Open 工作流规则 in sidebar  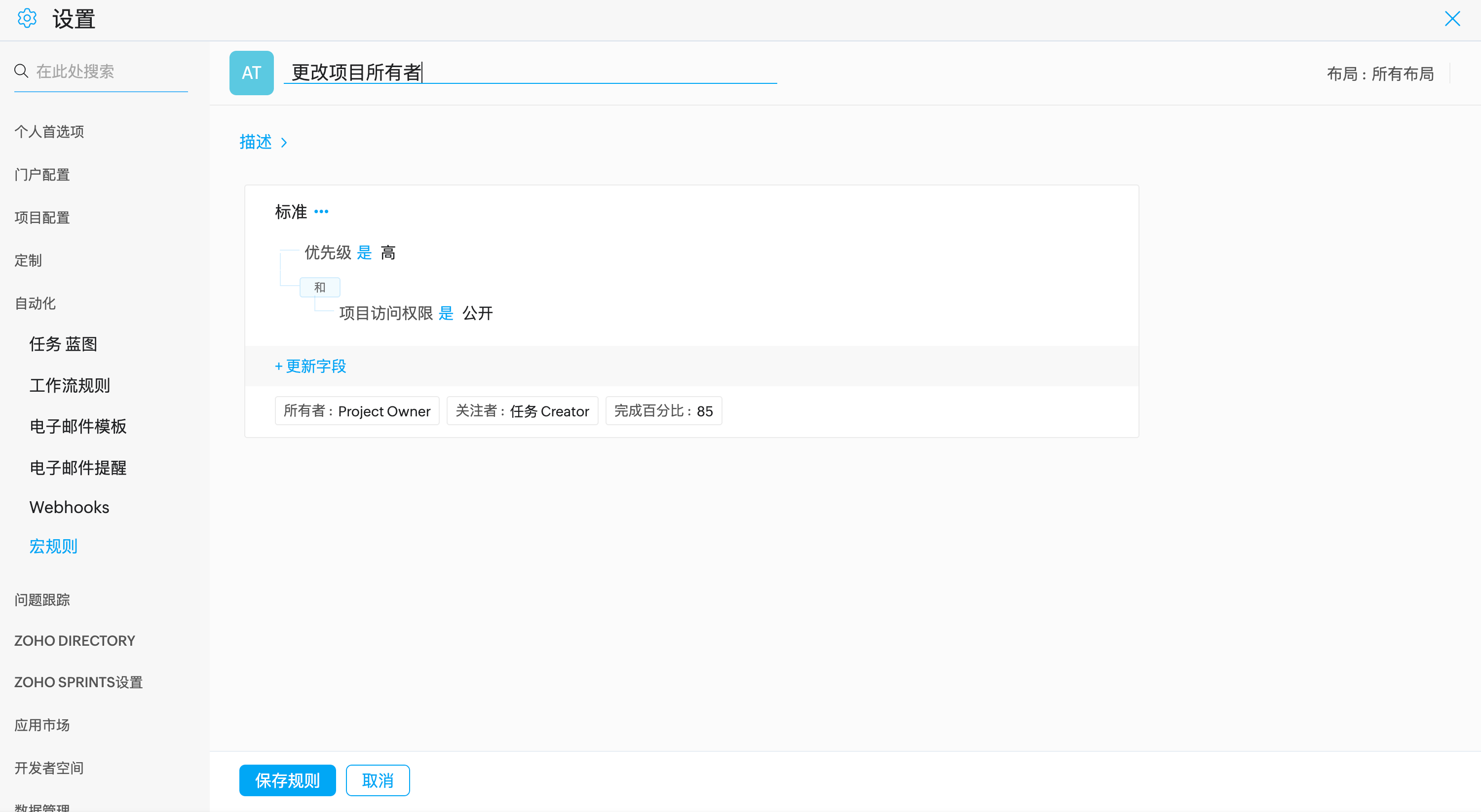pyautogui.click(x=70, y=386)
